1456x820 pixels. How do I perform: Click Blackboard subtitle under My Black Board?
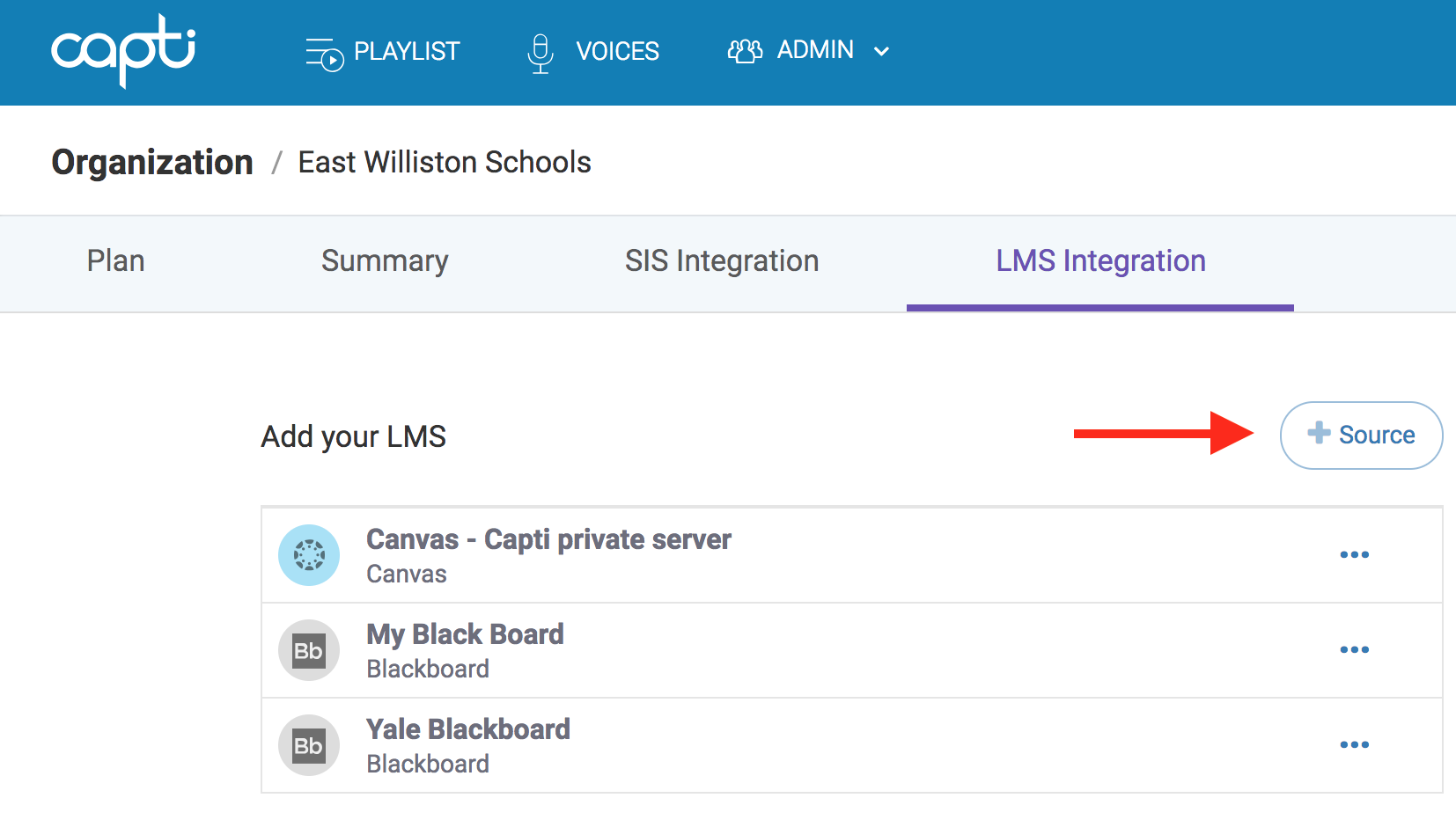(428, 670)
